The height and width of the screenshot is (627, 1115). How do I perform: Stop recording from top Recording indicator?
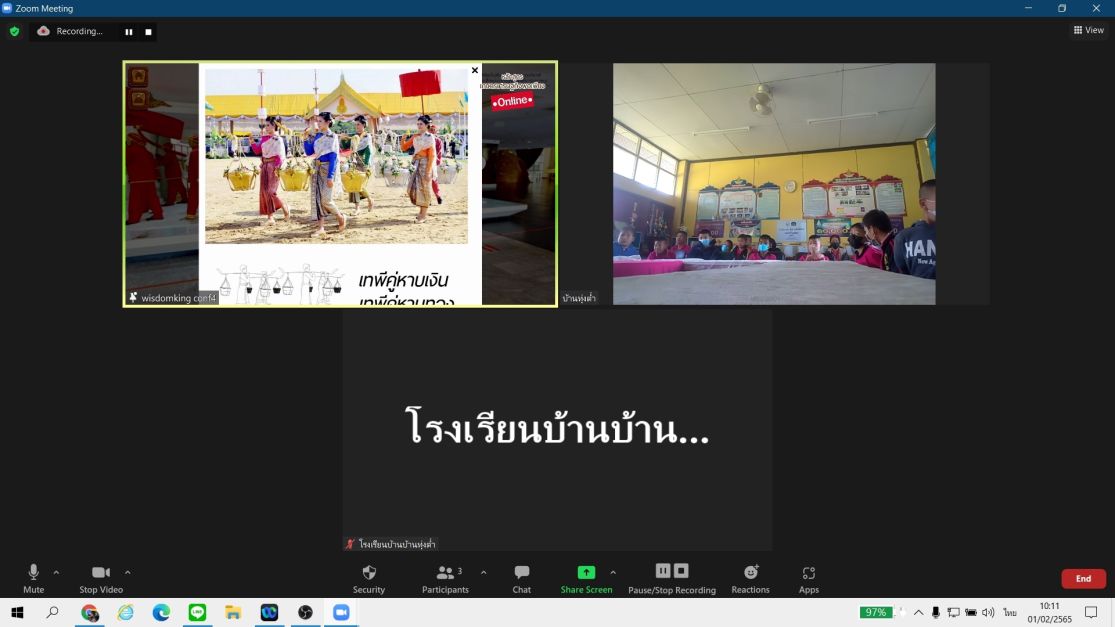pos(148,32)
